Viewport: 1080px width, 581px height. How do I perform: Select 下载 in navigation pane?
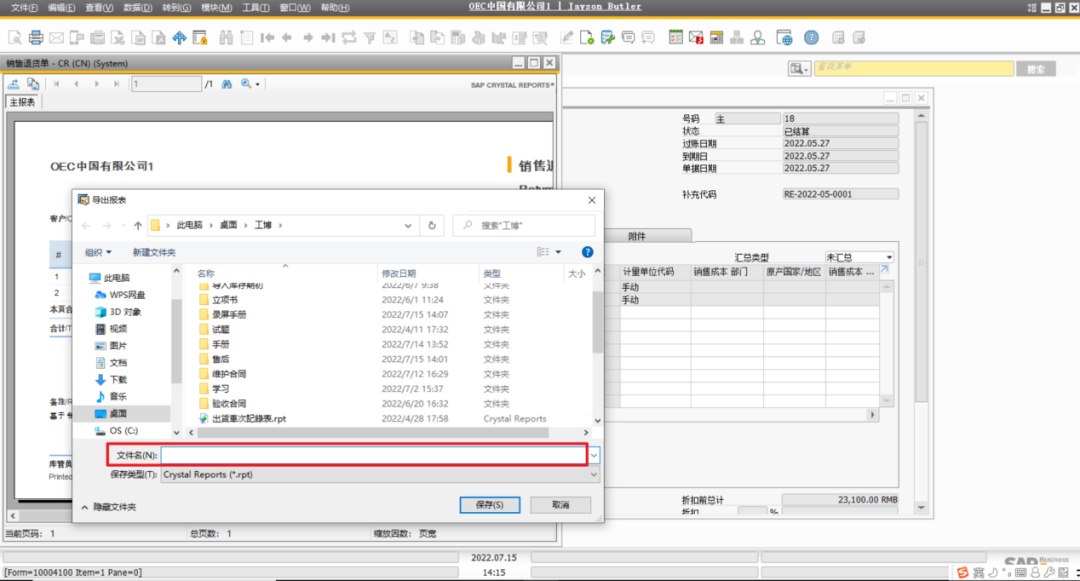point(118,380)
